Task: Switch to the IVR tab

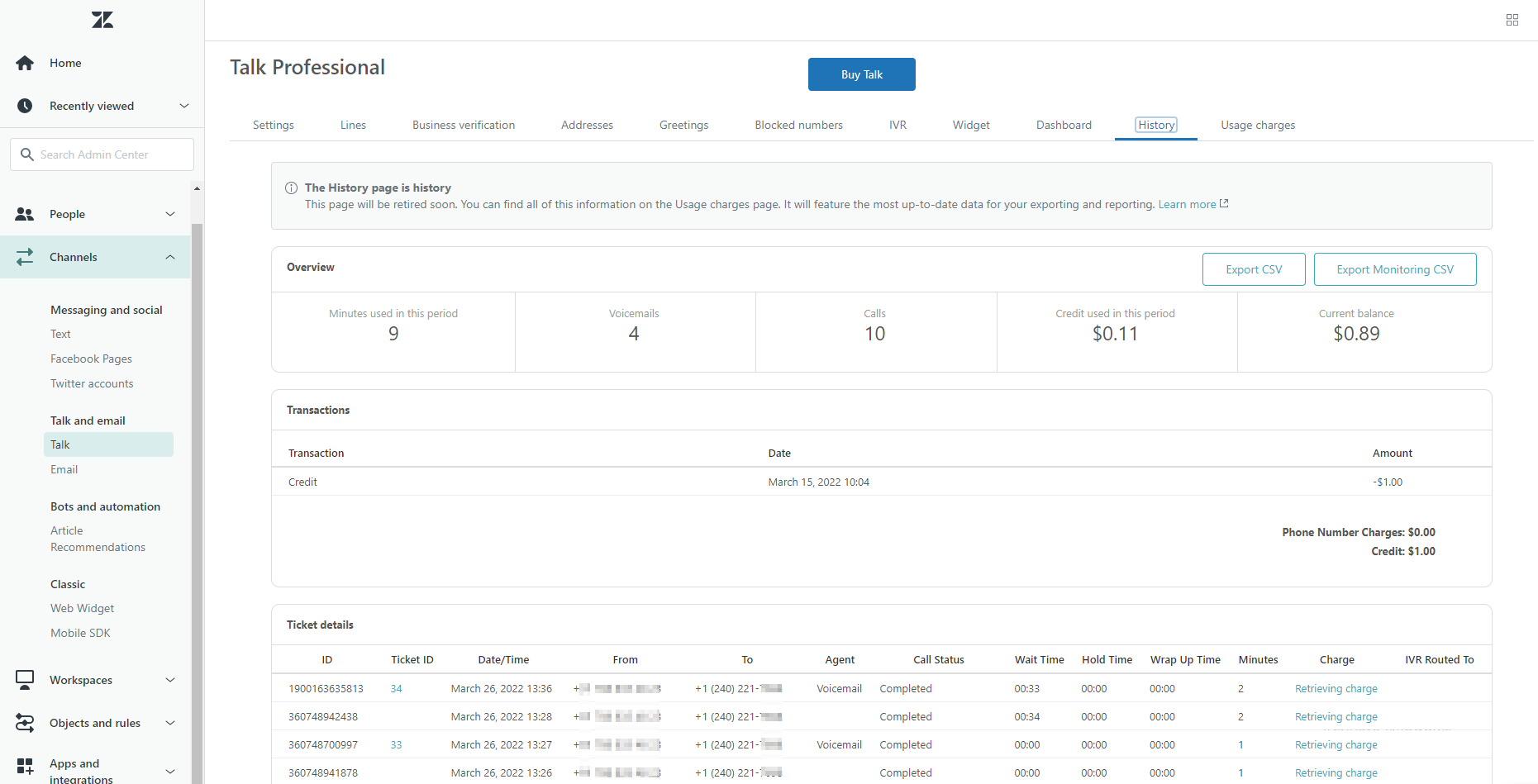Action: point(898,125)
